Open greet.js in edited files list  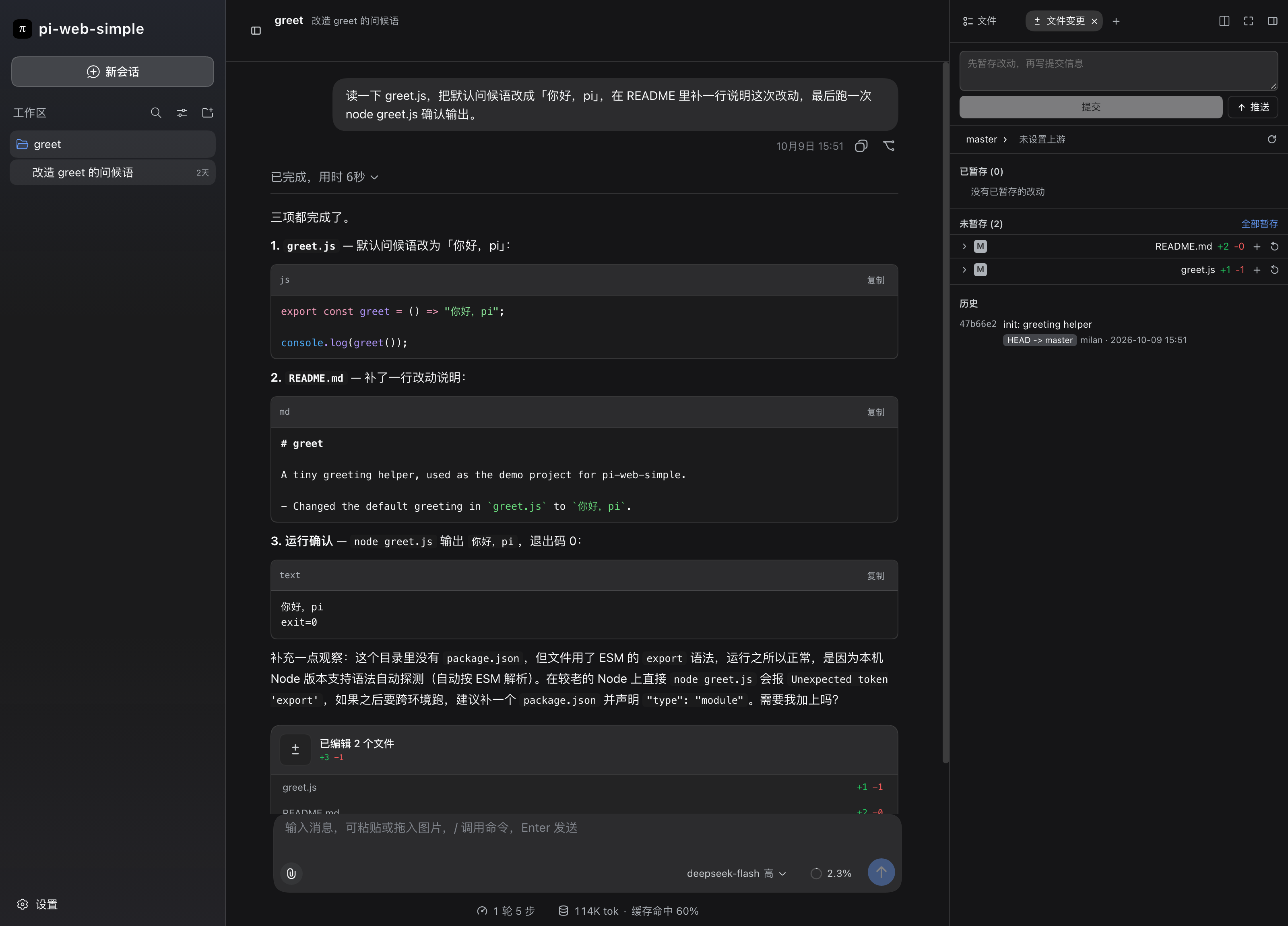584,787
